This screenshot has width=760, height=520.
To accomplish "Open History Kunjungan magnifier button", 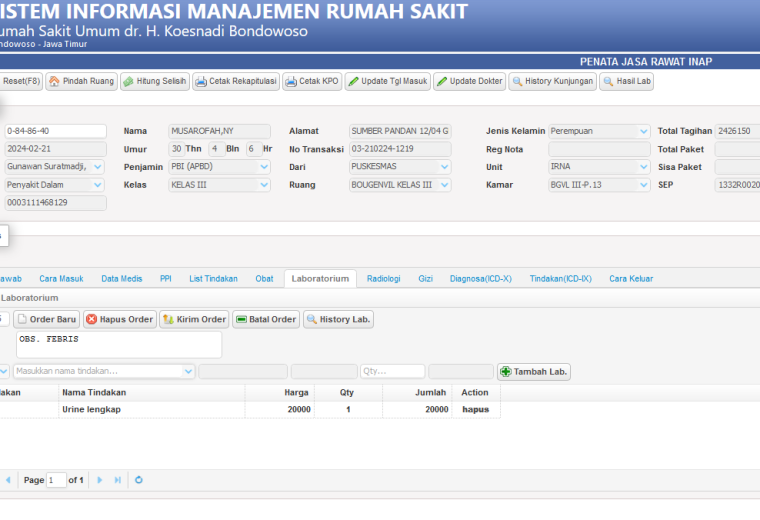I will click(x=553, y=81).
